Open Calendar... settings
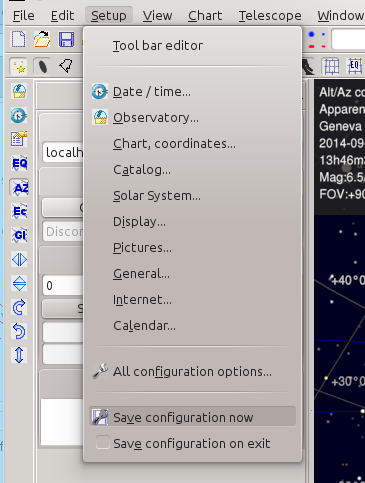The width and height of the screenshot is (365, 483). [192, 326]
